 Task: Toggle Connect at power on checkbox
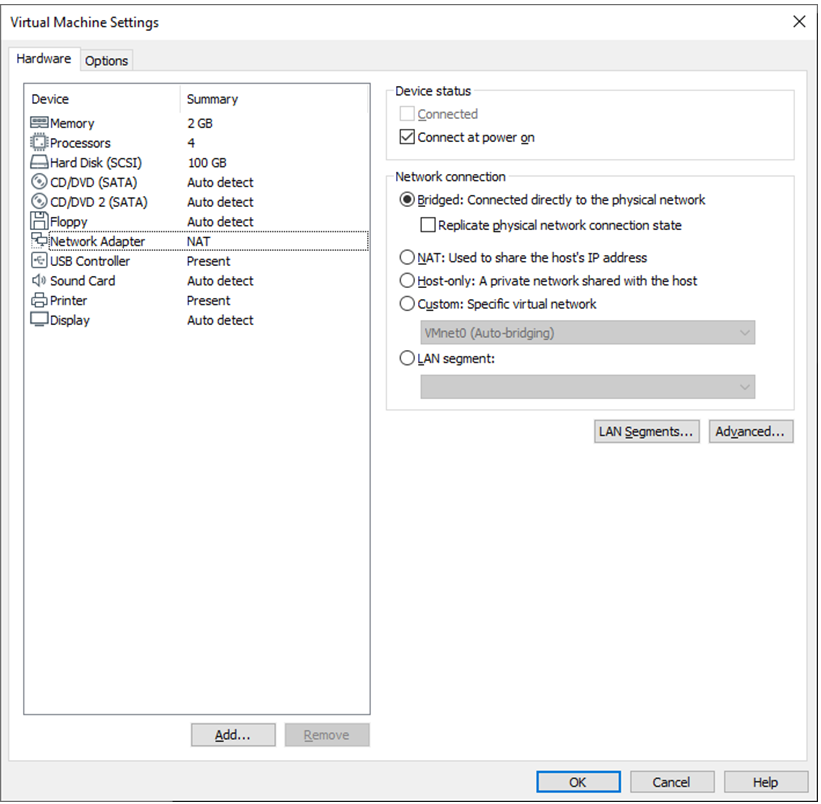tap(407, 138)
